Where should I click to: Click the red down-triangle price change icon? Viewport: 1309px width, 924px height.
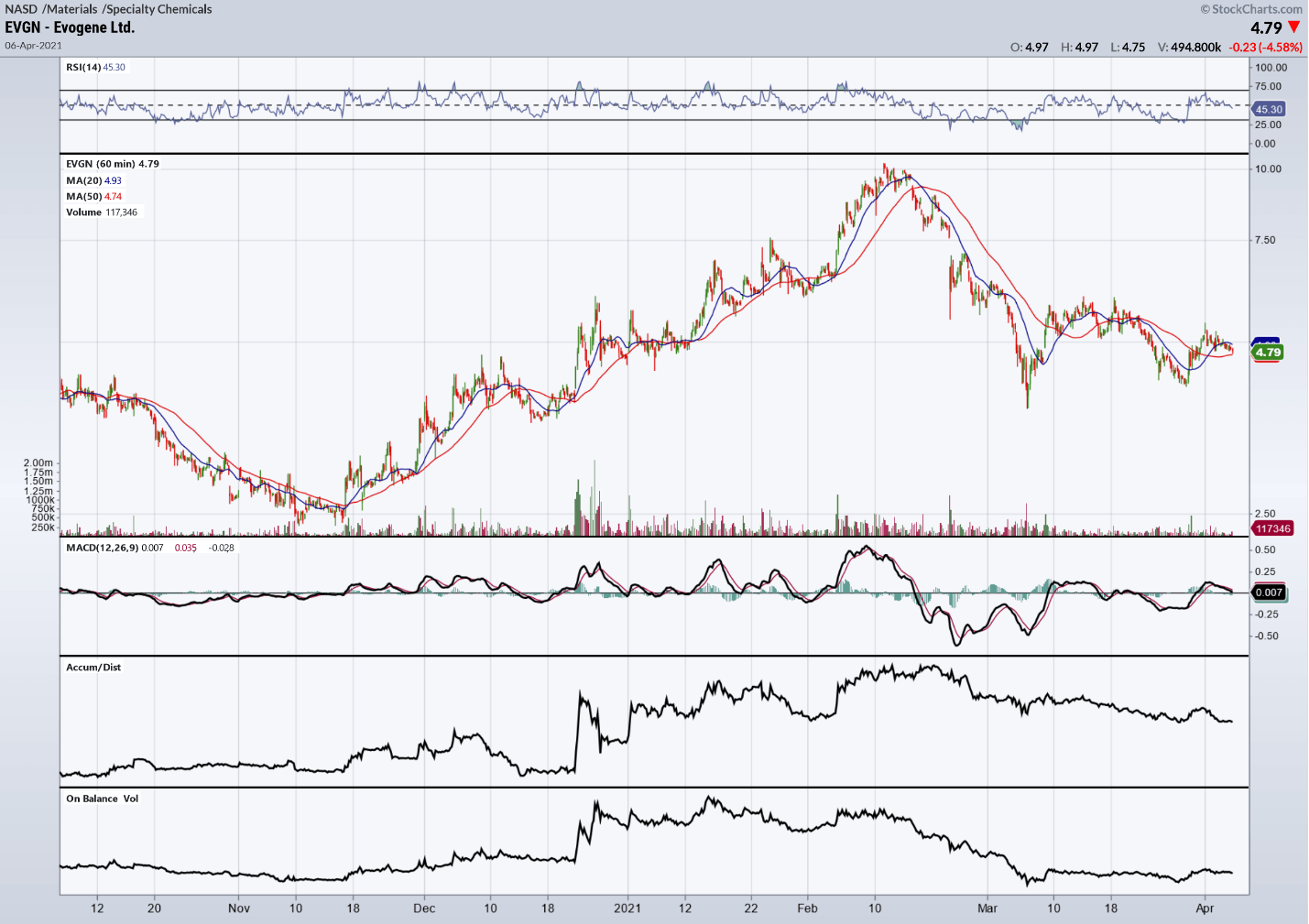[1293, 27]
